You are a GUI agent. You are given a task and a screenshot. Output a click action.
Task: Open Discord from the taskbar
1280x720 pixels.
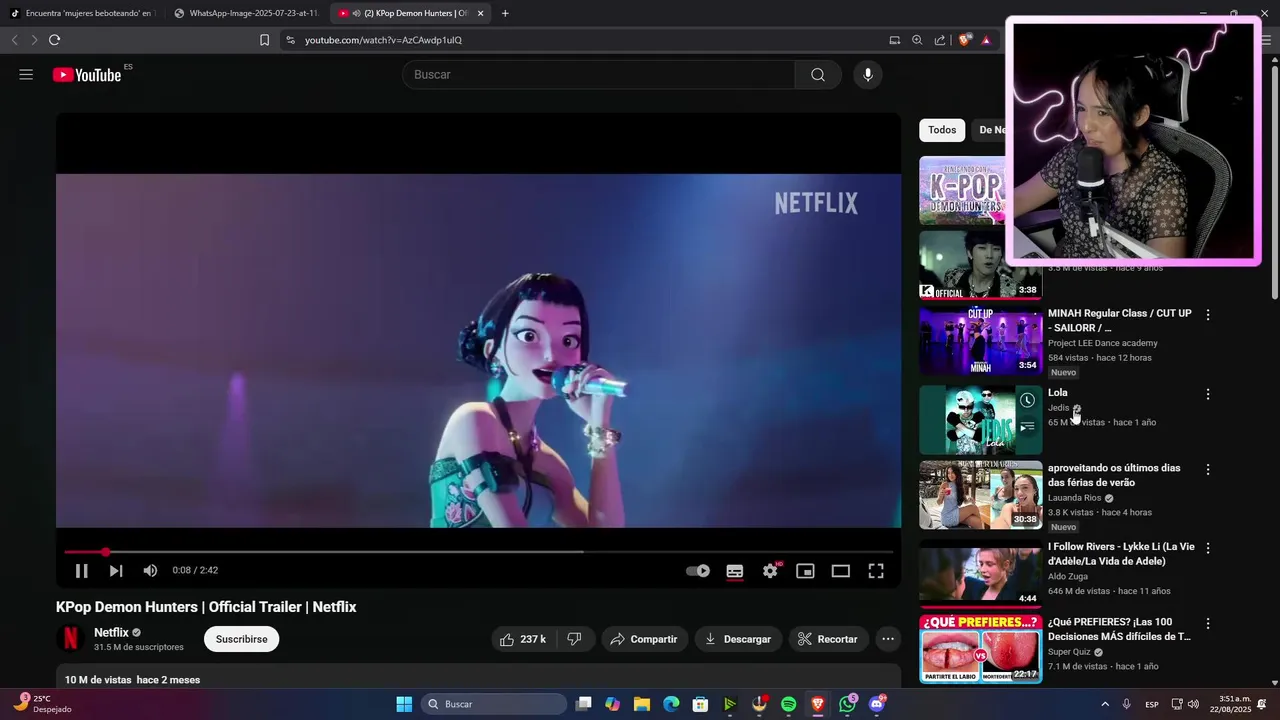point(877,704)
